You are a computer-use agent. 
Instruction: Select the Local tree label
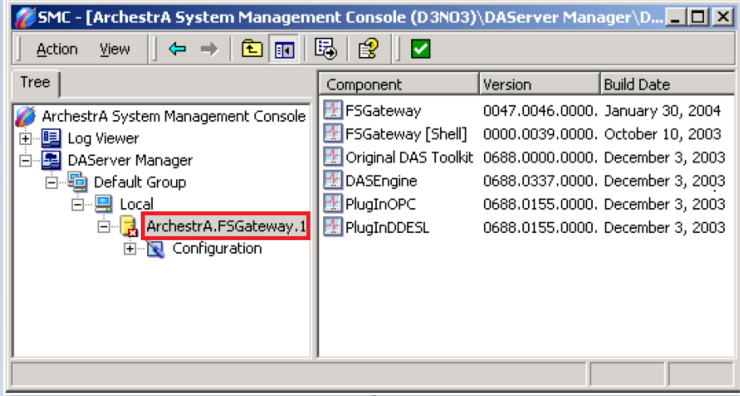136,204
